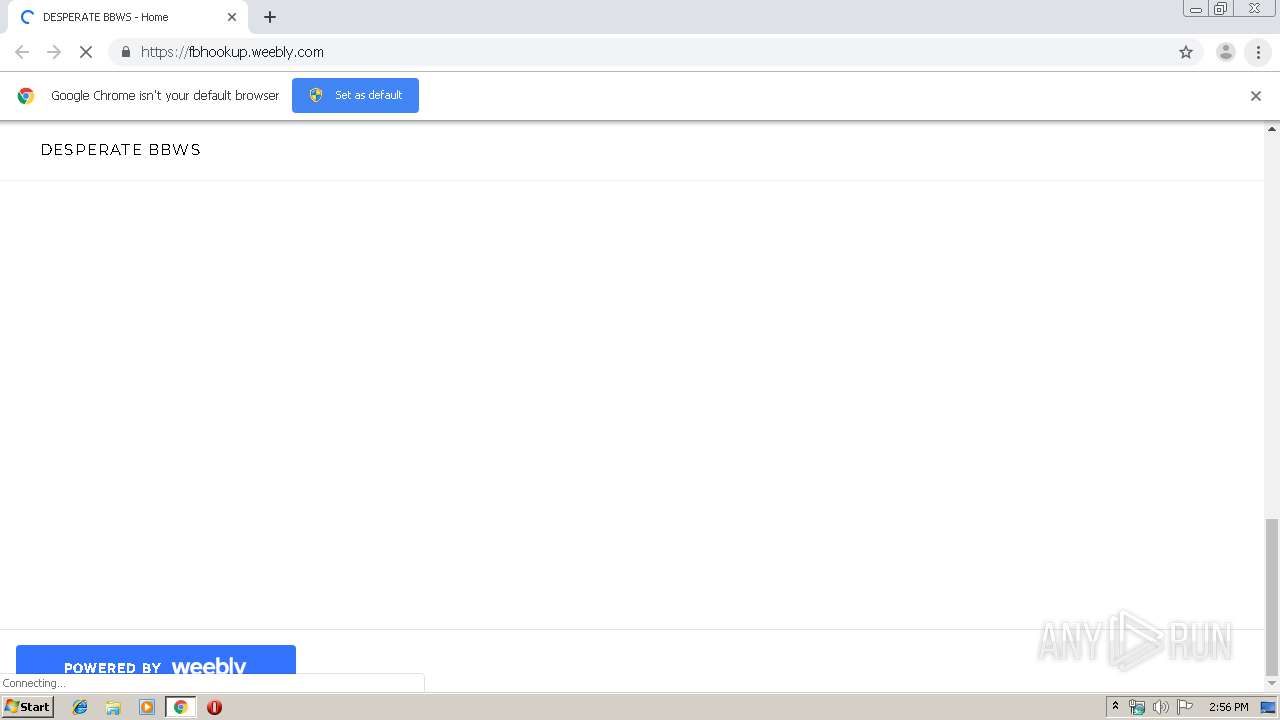Screen dimensions: 1280x720
Task: Set Chrome as default browser
Action: click(355, 95)
